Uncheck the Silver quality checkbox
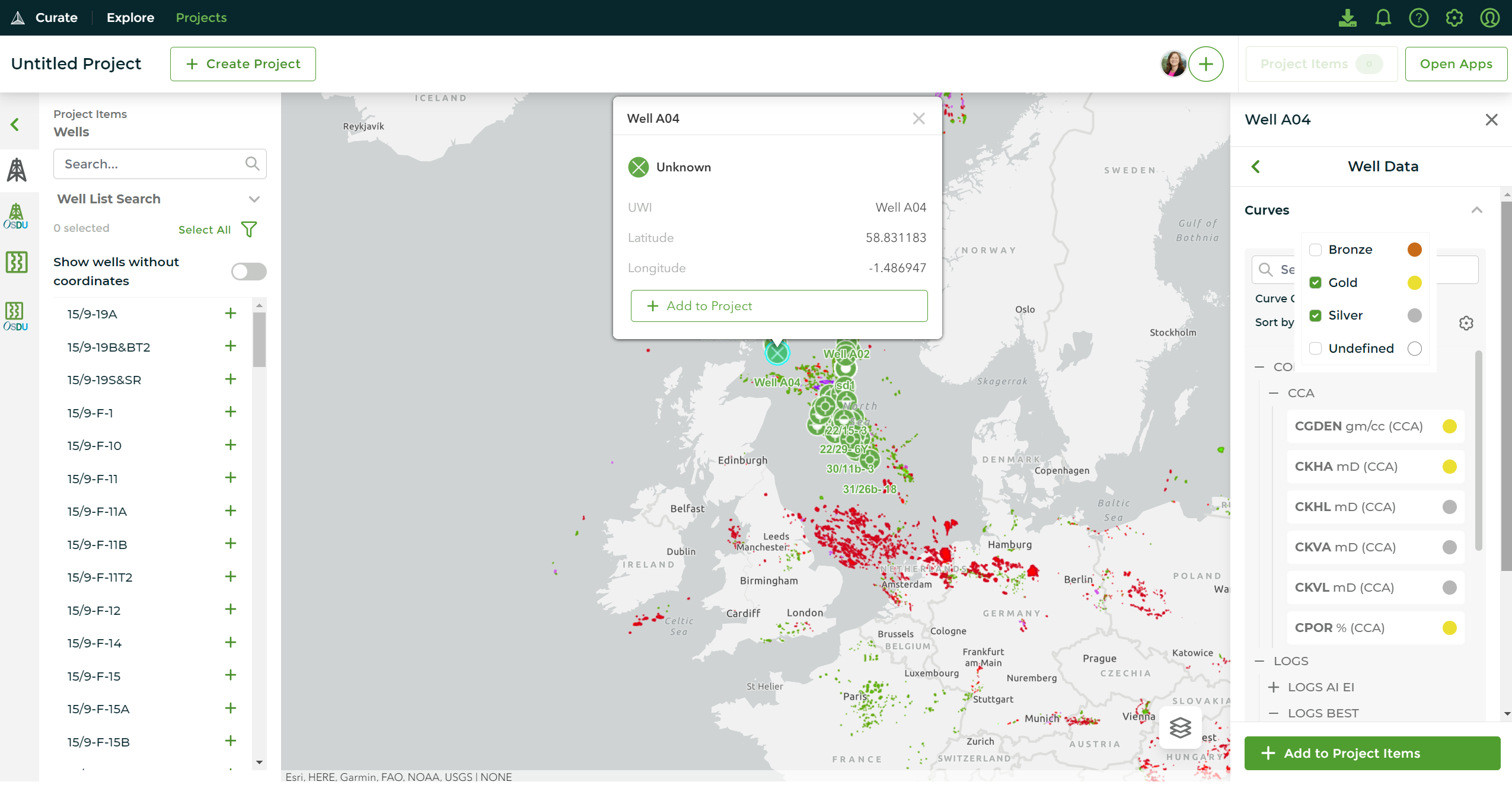This screenshot has height=785, width=1512. (1315, 315)
